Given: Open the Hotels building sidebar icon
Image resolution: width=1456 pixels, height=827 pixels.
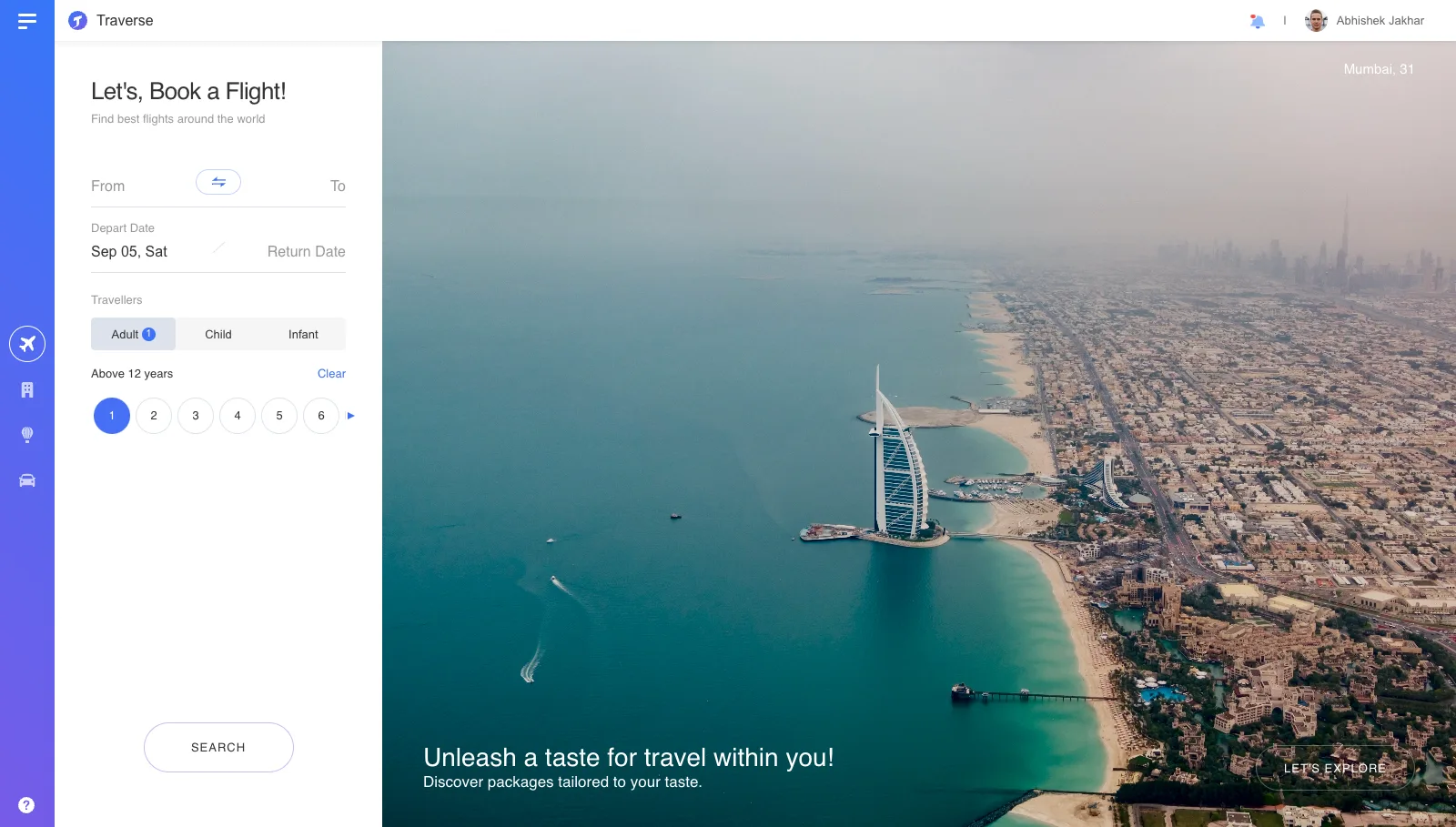Looking at the screenshot, I should 27,389.
